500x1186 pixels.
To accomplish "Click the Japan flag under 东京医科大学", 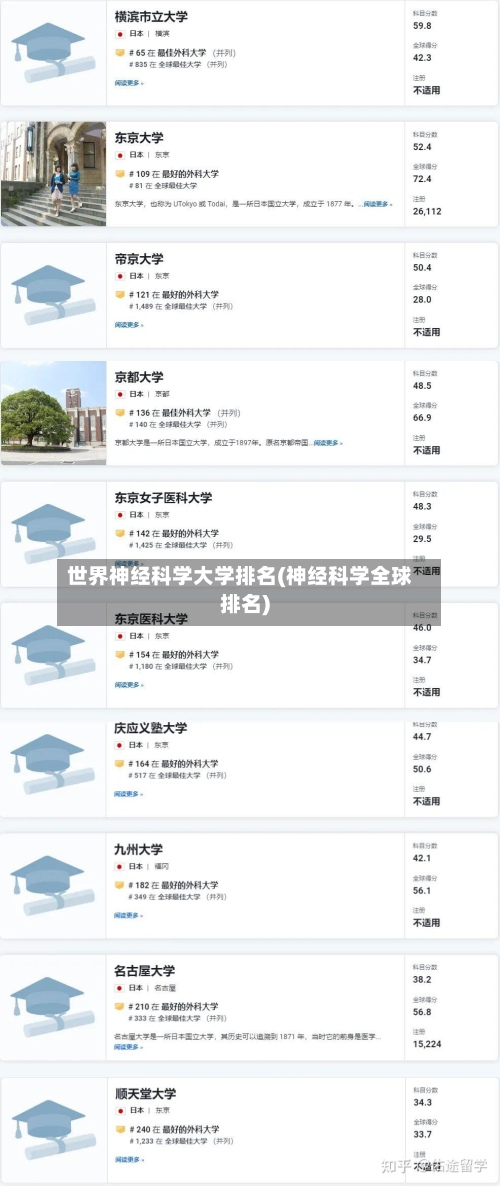I will tap(120, 636).
